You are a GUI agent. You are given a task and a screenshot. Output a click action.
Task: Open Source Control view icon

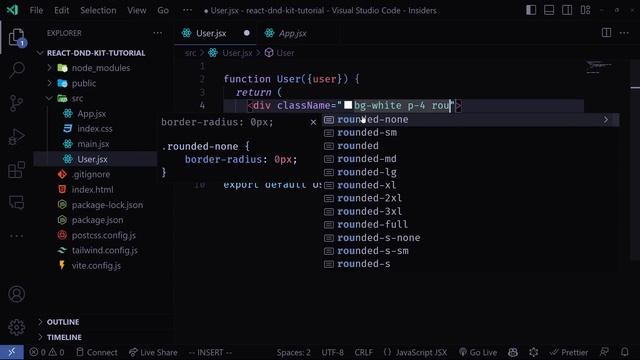16,103
